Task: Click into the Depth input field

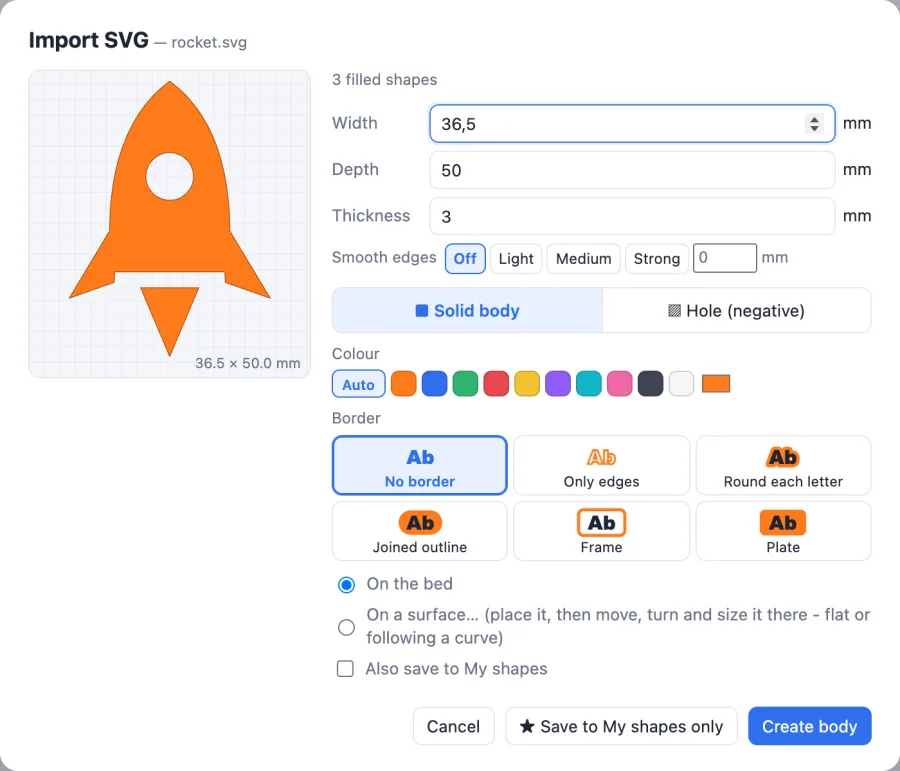Action: [631, 170]
